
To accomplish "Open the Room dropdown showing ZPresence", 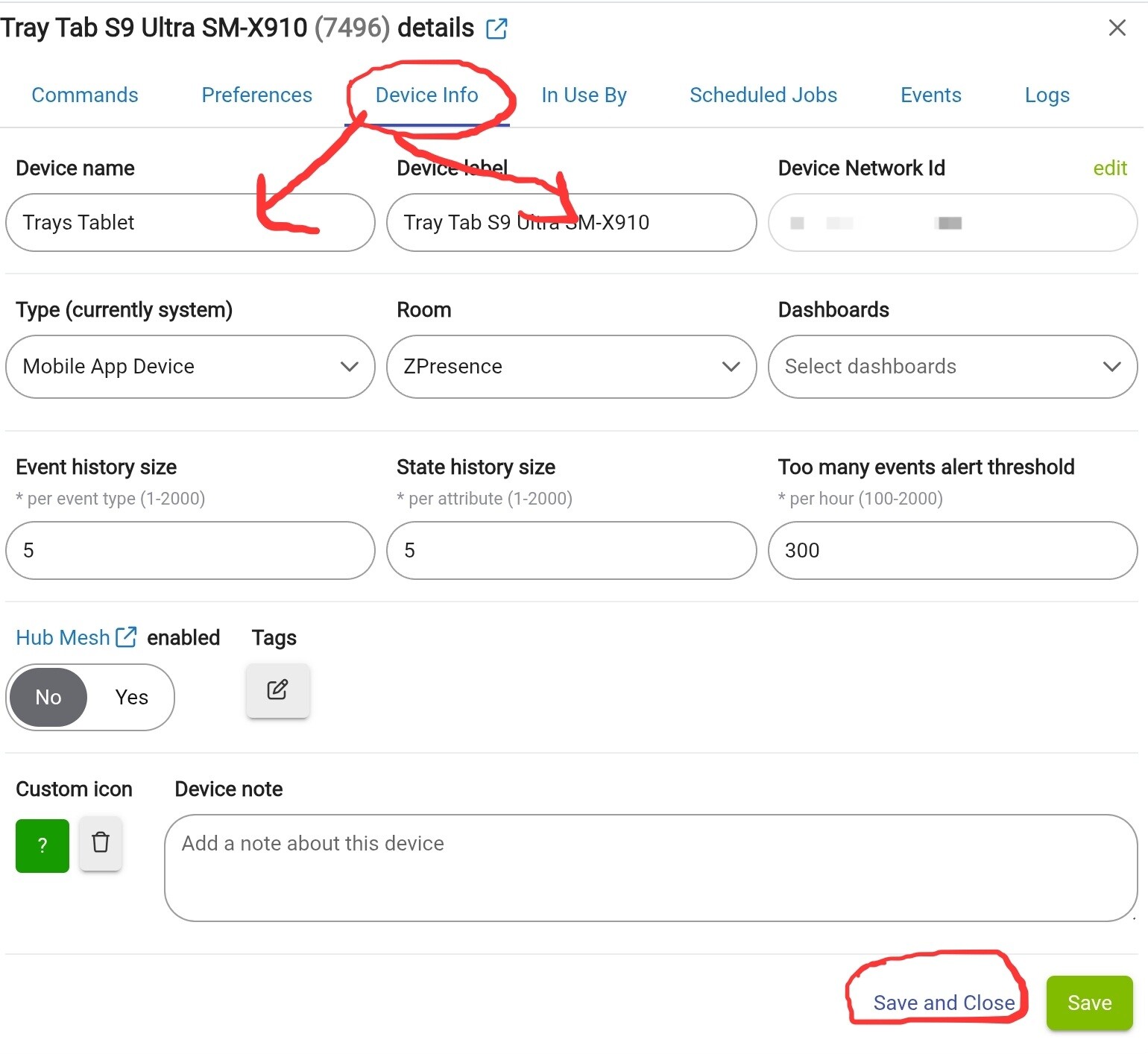I will 571,367.
